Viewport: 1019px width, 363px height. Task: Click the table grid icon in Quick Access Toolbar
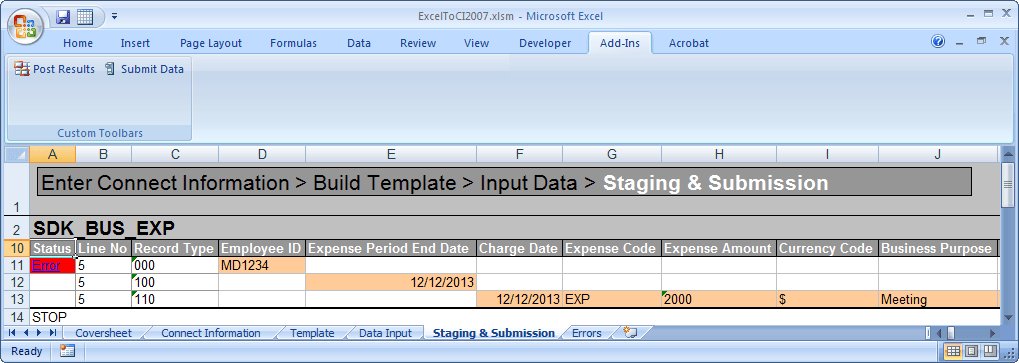point(84,17)
